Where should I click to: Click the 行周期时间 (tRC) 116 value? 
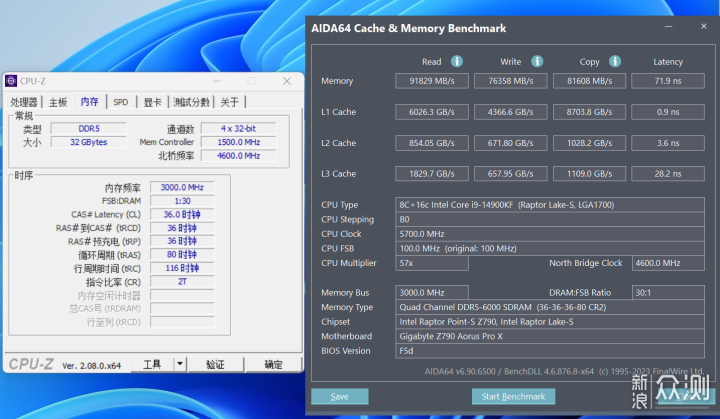point(182,268)
